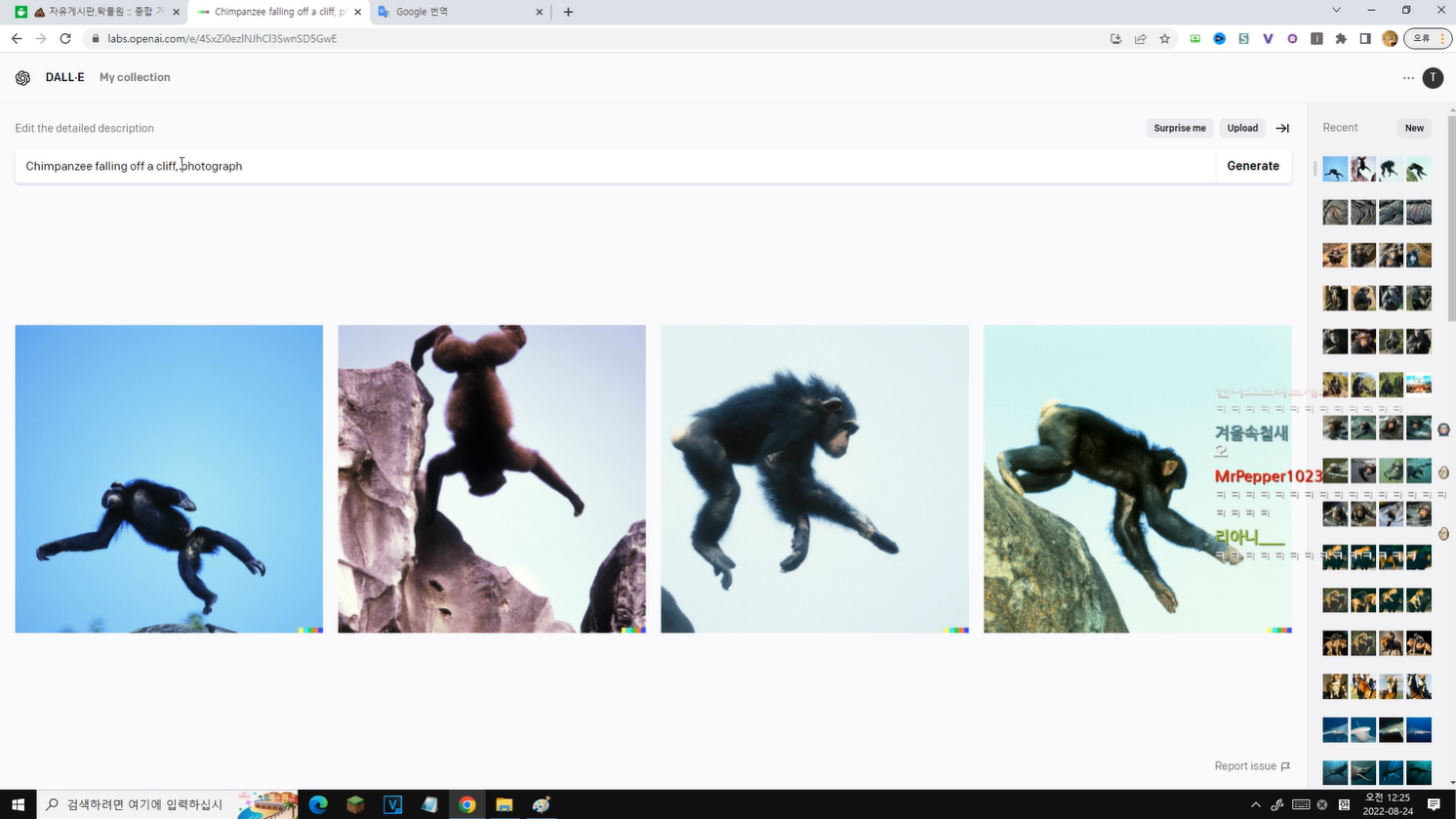Image resolution: width=1456 pixels, height=819 pixels.
Task: Open the three-dots options menu
Action: pos(1408,78)
